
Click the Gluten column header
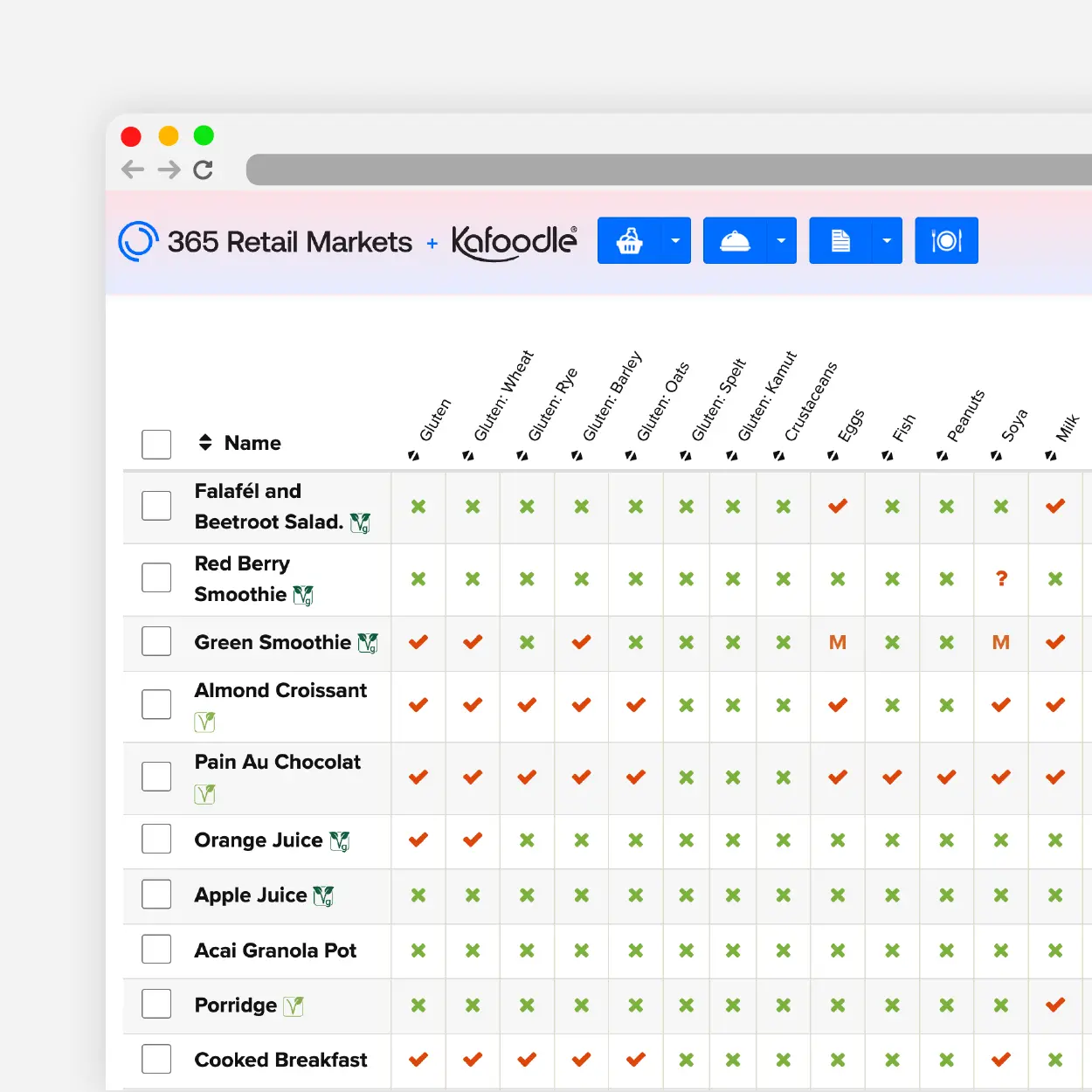(x=434, y=420)
